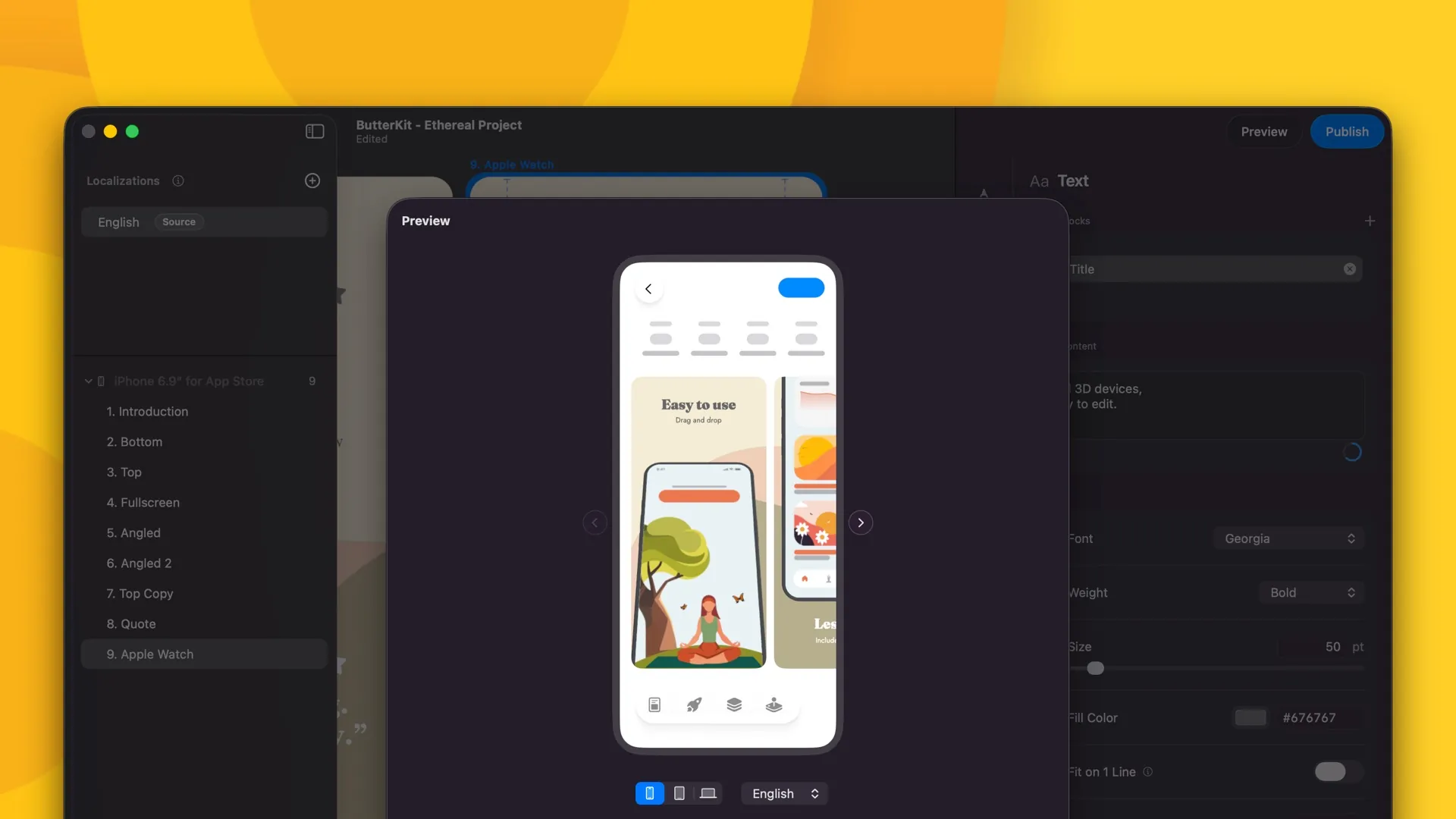Select the 9. Apple Watch screen
The height and width of the screenshot is (819, 1456).
[149, 654]
